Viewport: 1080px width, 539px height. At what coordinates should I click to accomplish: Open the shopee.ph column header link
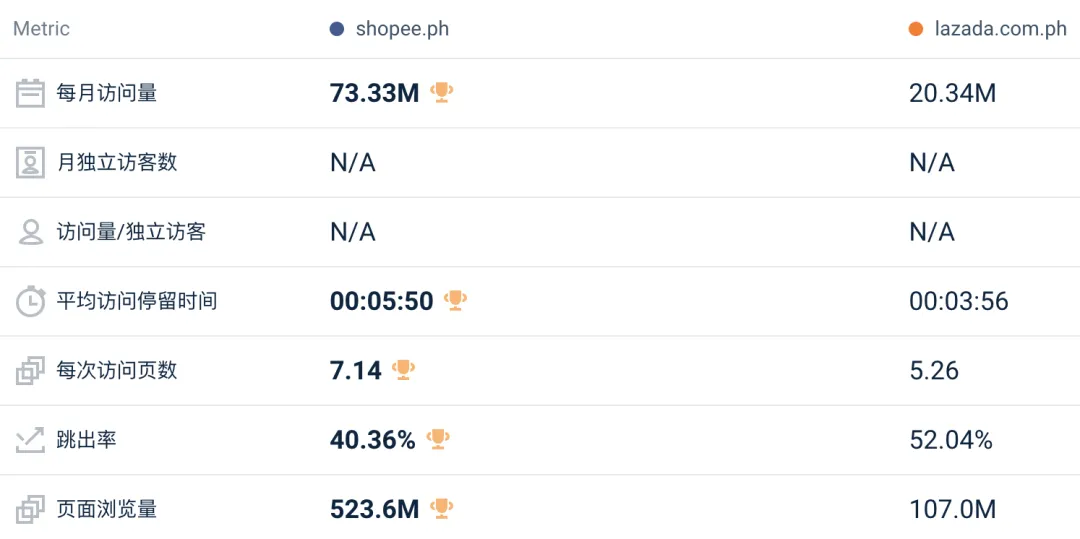point(402,29)
